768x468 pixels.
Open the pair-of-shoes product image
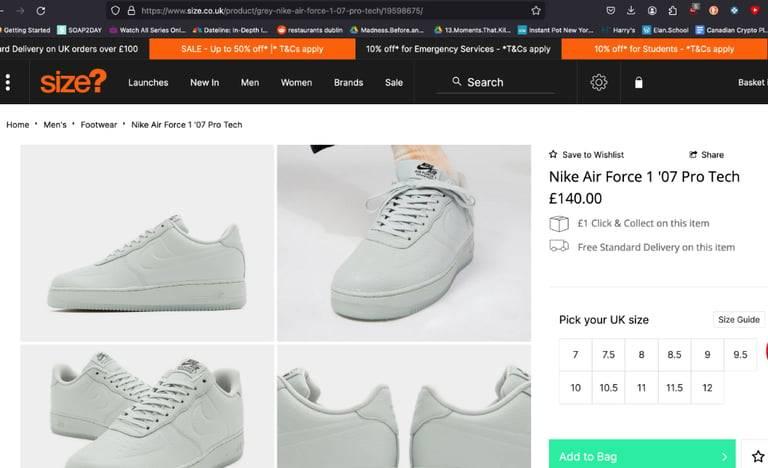click(147, 406)
